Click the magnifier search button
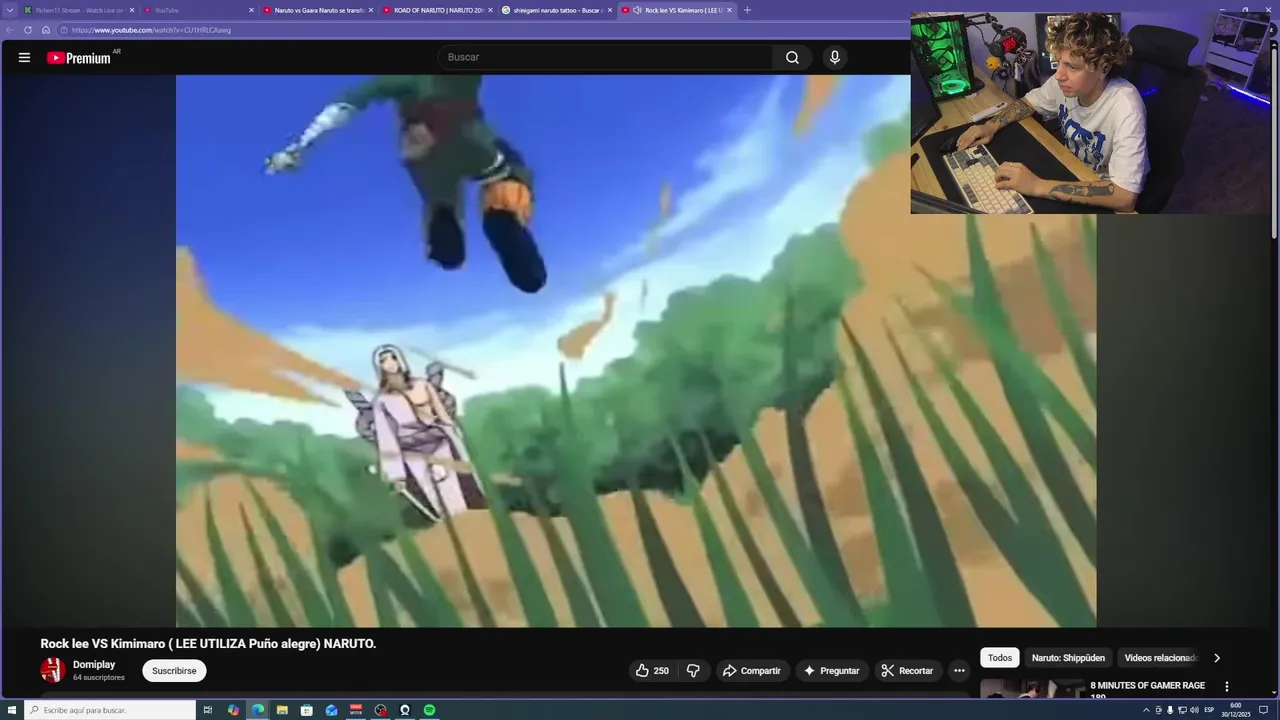 pos(792,57)
